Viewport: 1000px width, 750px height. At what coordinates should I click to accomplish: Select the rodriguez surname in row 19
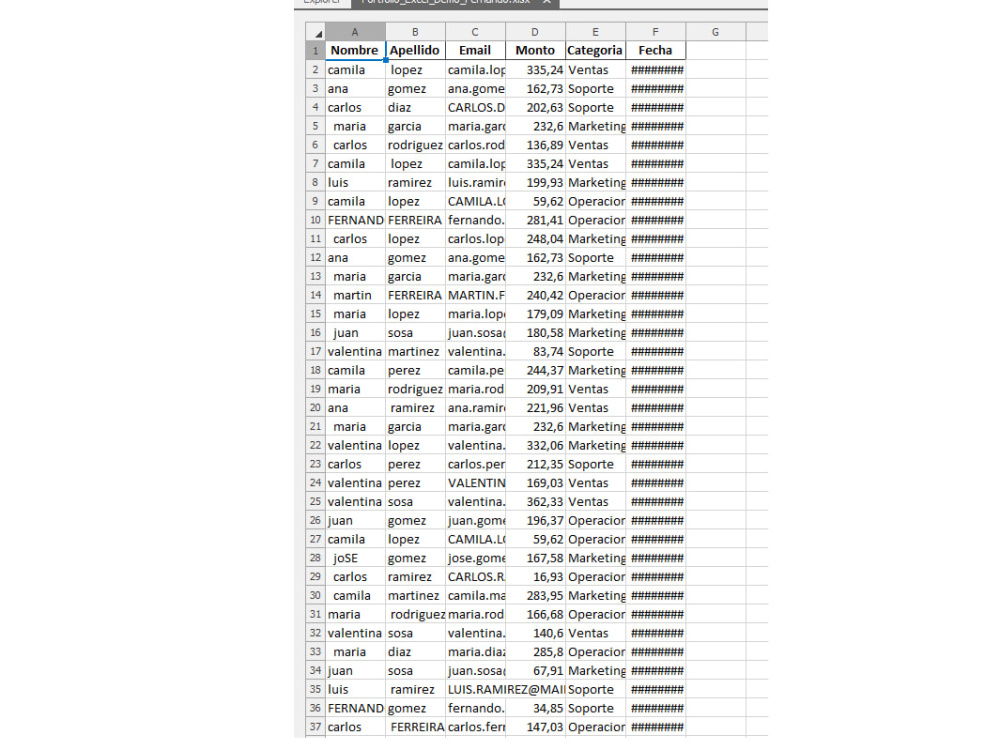415,389
